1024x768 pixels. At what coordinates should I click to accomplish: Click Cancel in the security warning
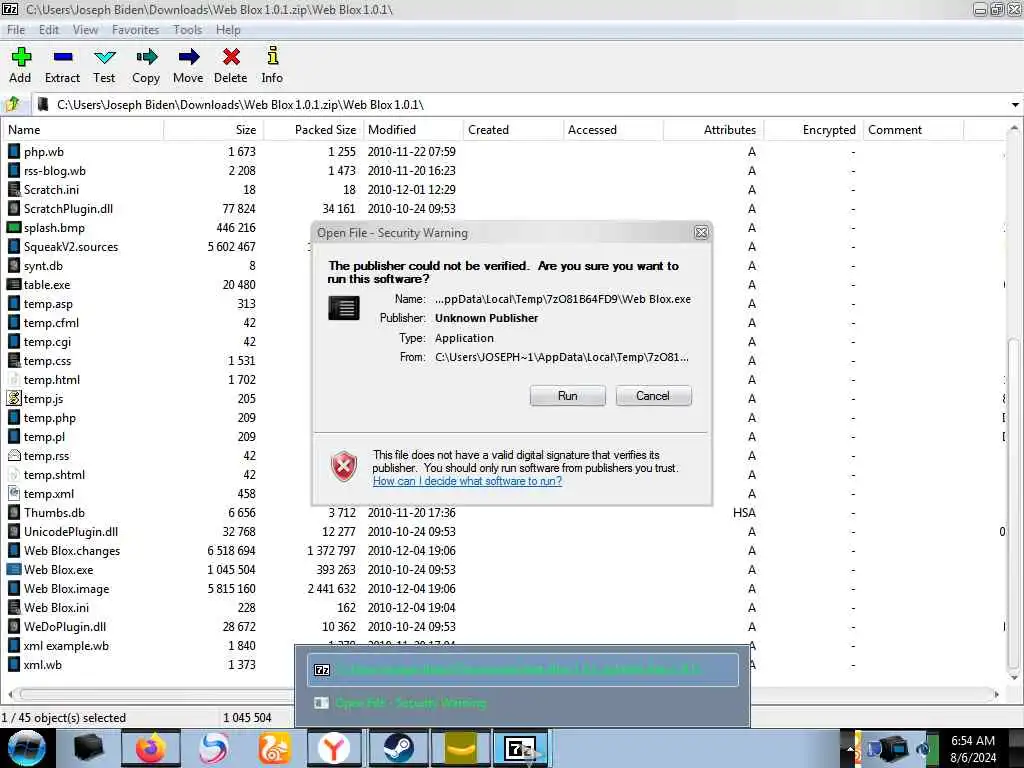pyautogui.click(x=653, y=396)
